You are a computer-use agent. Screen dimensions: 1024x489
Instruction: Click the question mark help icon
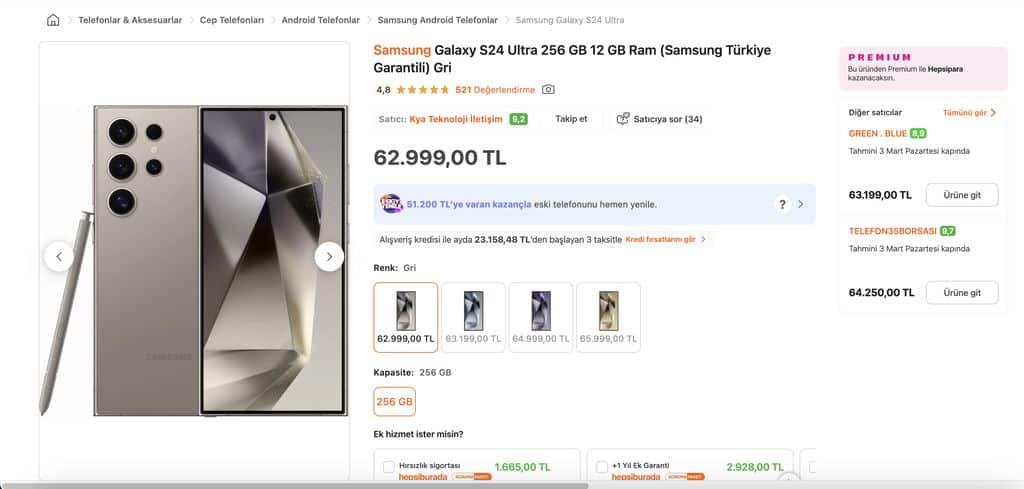coord(782,204)
